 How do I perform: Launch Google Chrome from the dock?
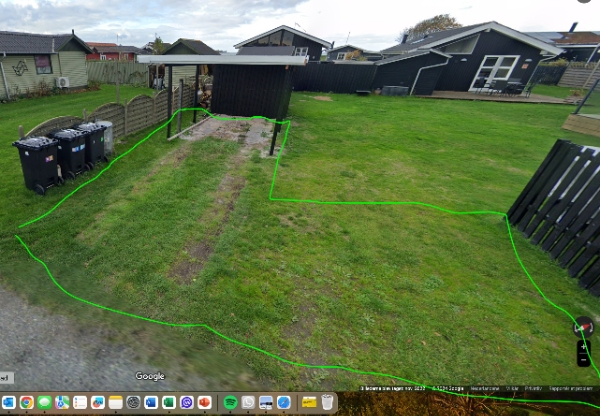coord(25,402)
